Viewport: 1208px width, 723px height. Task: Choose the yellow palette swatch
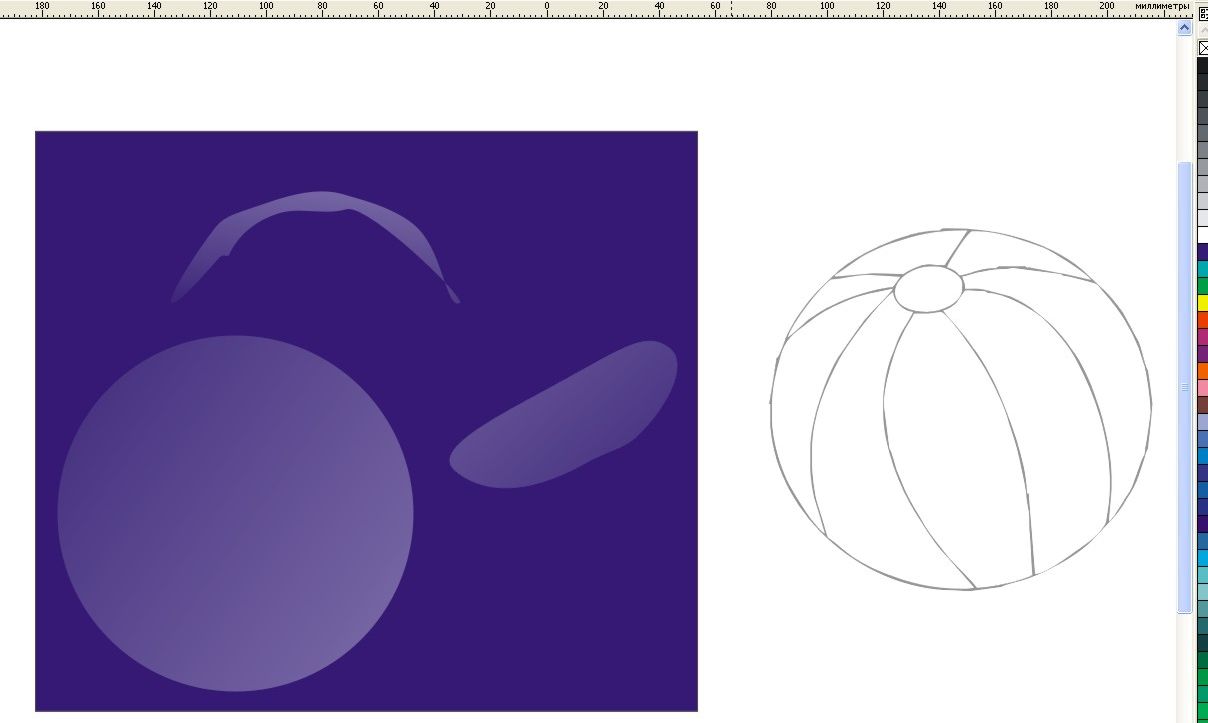point(1203,303)
